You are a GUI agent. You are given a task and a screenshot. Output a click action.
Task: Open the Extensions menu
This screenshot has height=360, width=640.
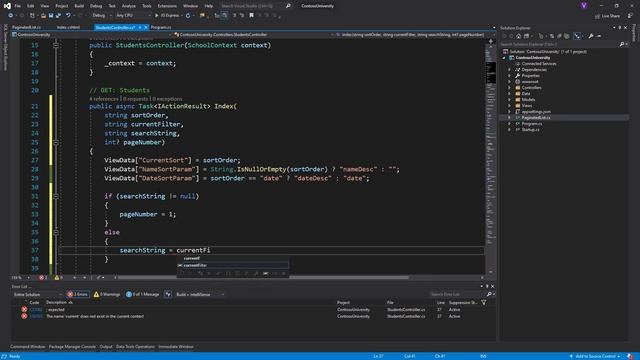point(167,6)
